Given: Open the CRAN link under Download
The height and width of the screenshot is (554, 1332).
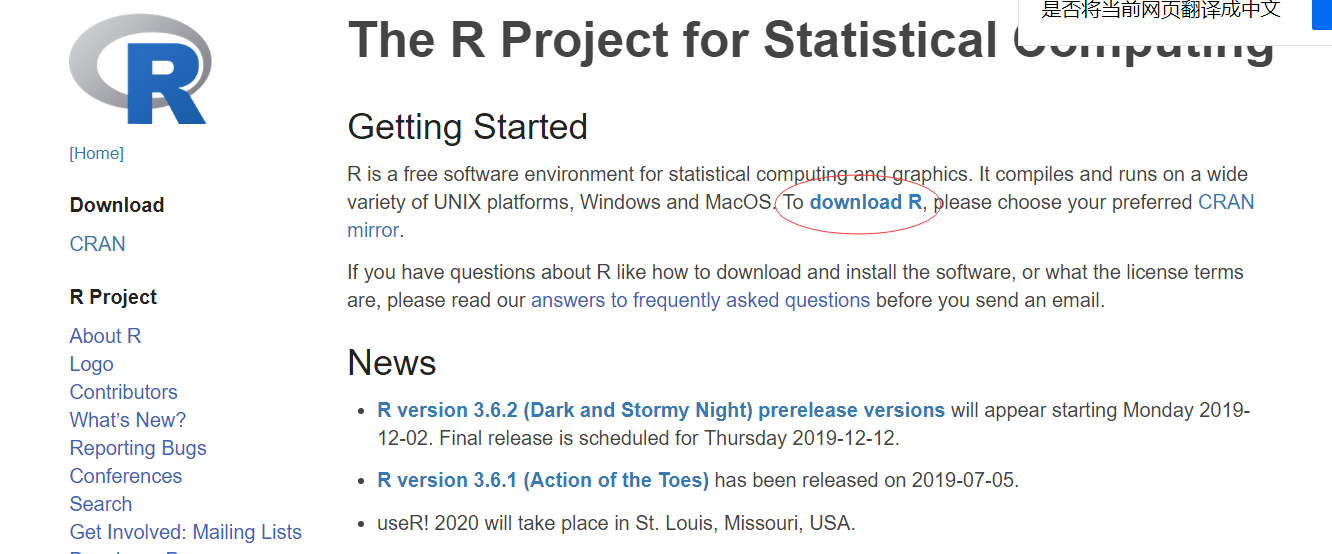Looking at the screenshot, I should point(98,244).
